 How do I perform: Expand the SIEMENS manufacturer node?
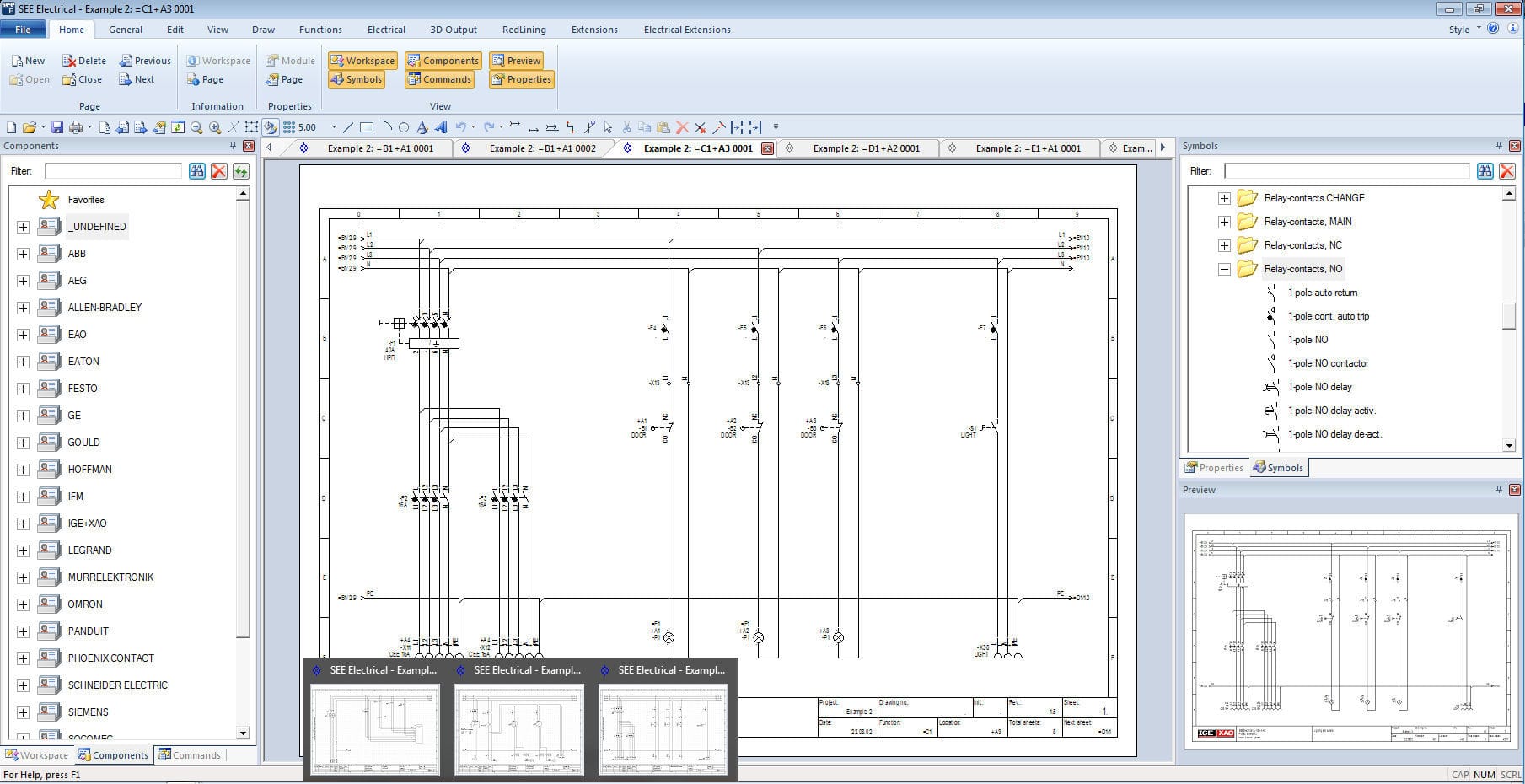pos(23,712)
